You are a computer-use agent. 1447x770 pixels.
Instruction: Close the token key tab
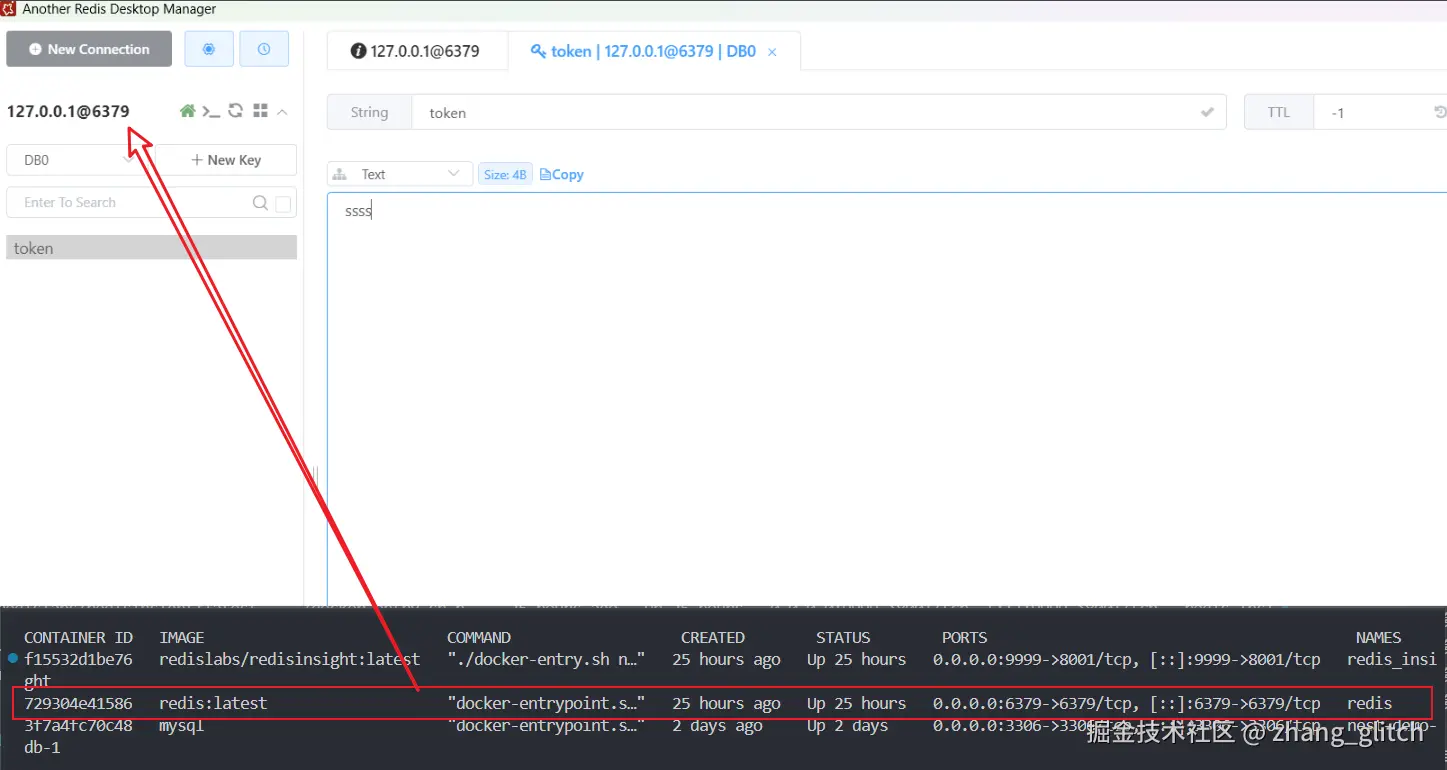[x=772, y=52]
